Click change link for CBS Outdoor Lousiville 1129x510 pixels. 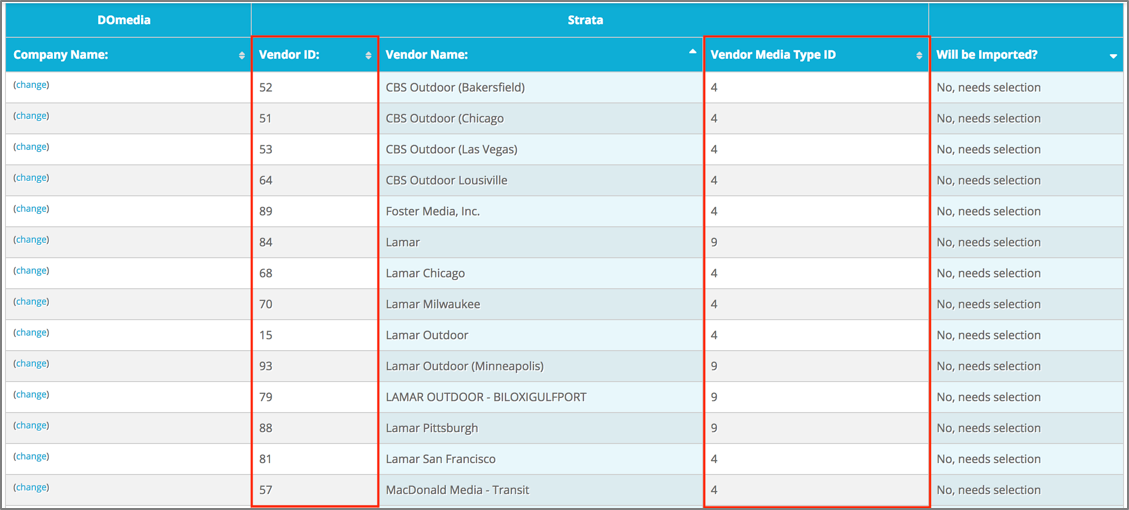[x=32, y=178]
